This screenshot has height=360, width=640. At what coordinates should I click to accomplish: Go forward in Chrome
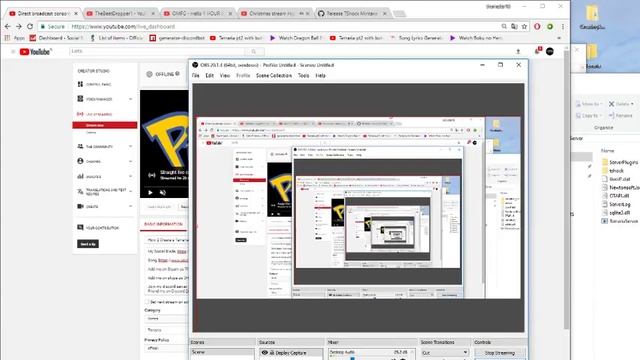coord(19,26)
